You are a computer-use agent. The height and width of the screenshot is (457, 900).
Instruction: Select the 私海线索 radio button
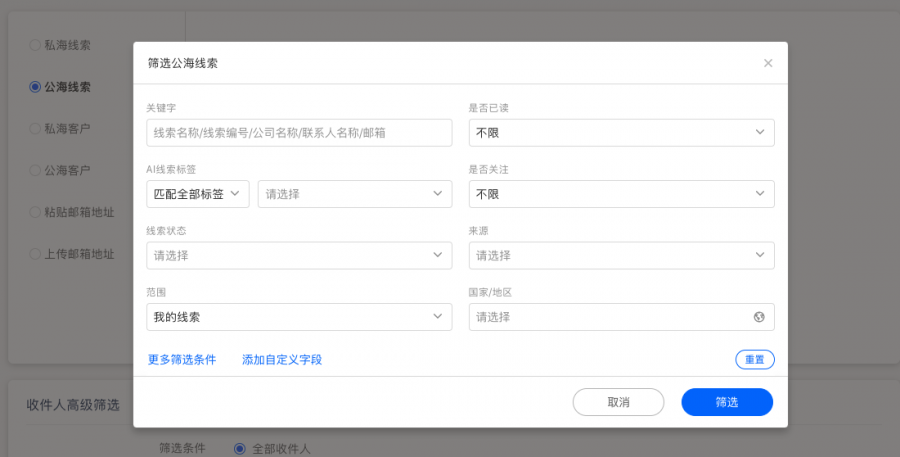click(x=35, y=45)
